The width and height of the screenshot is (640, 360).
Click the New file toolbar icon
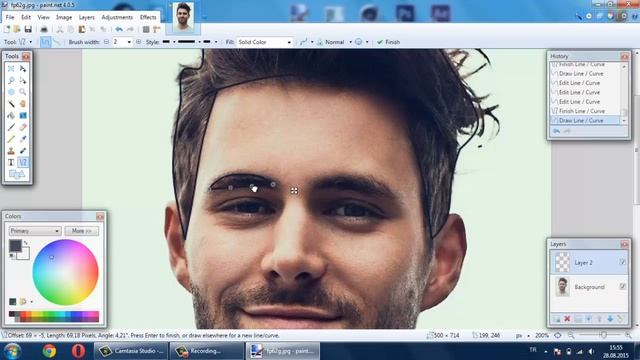(7, 29)
